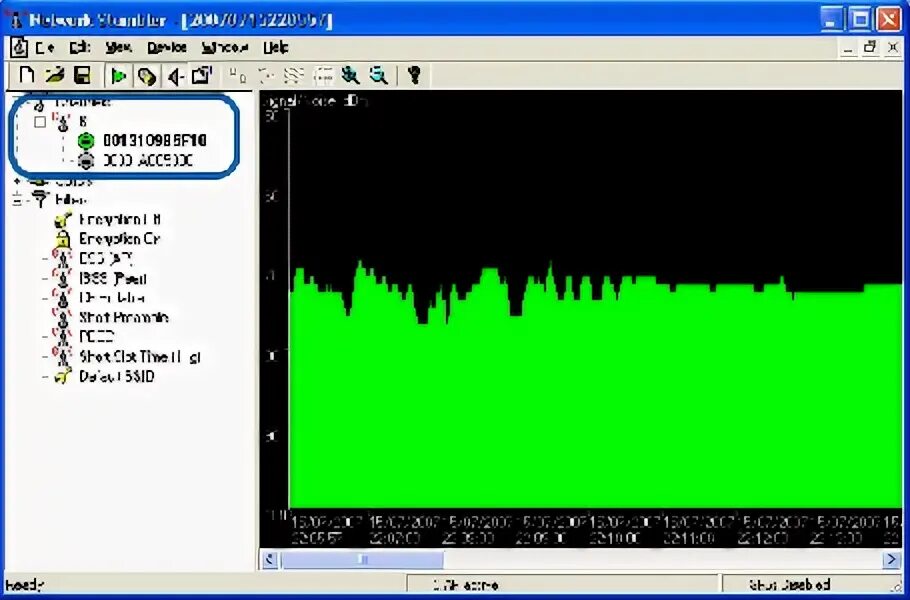Click the GPS Disabled status bar entry
The width and height of the screenshot is (910, 600).
coord(789,585)
